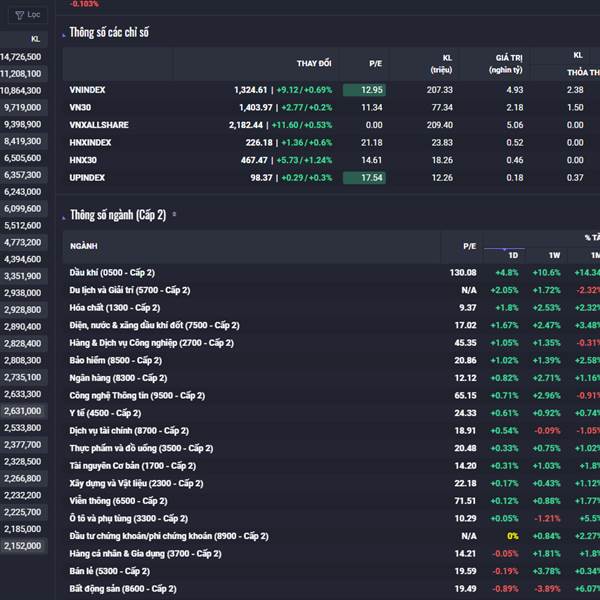Click the NGÀNH column header

84,246
